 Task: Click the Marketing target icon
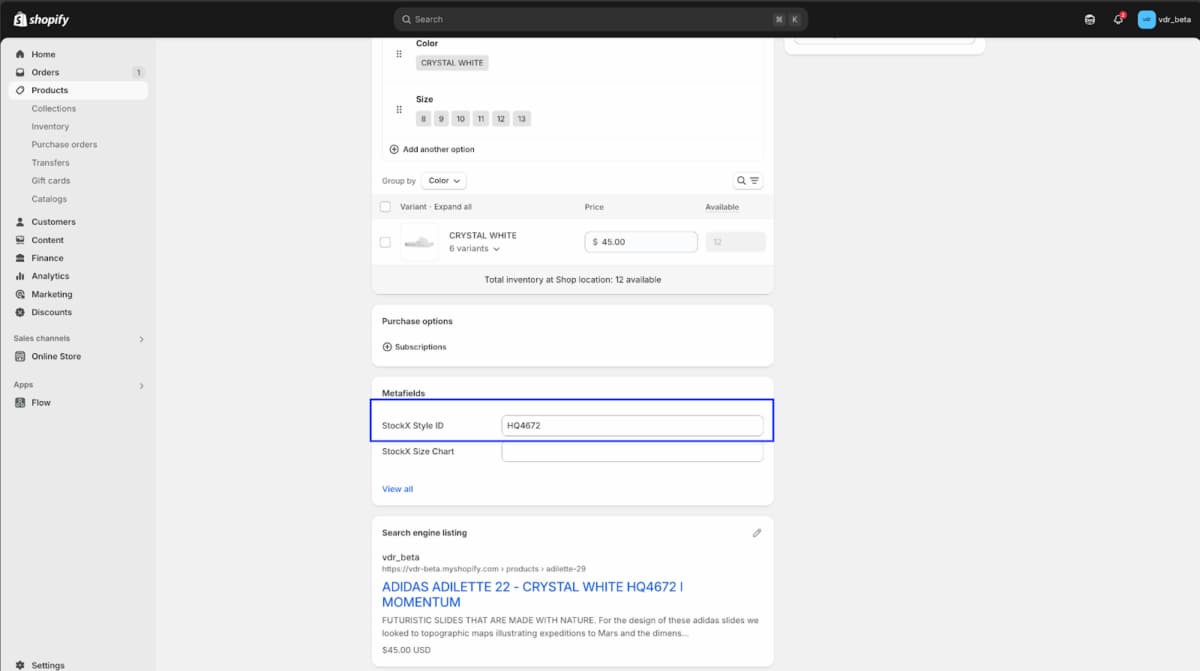pyautogui.click(x=20, y=294)
